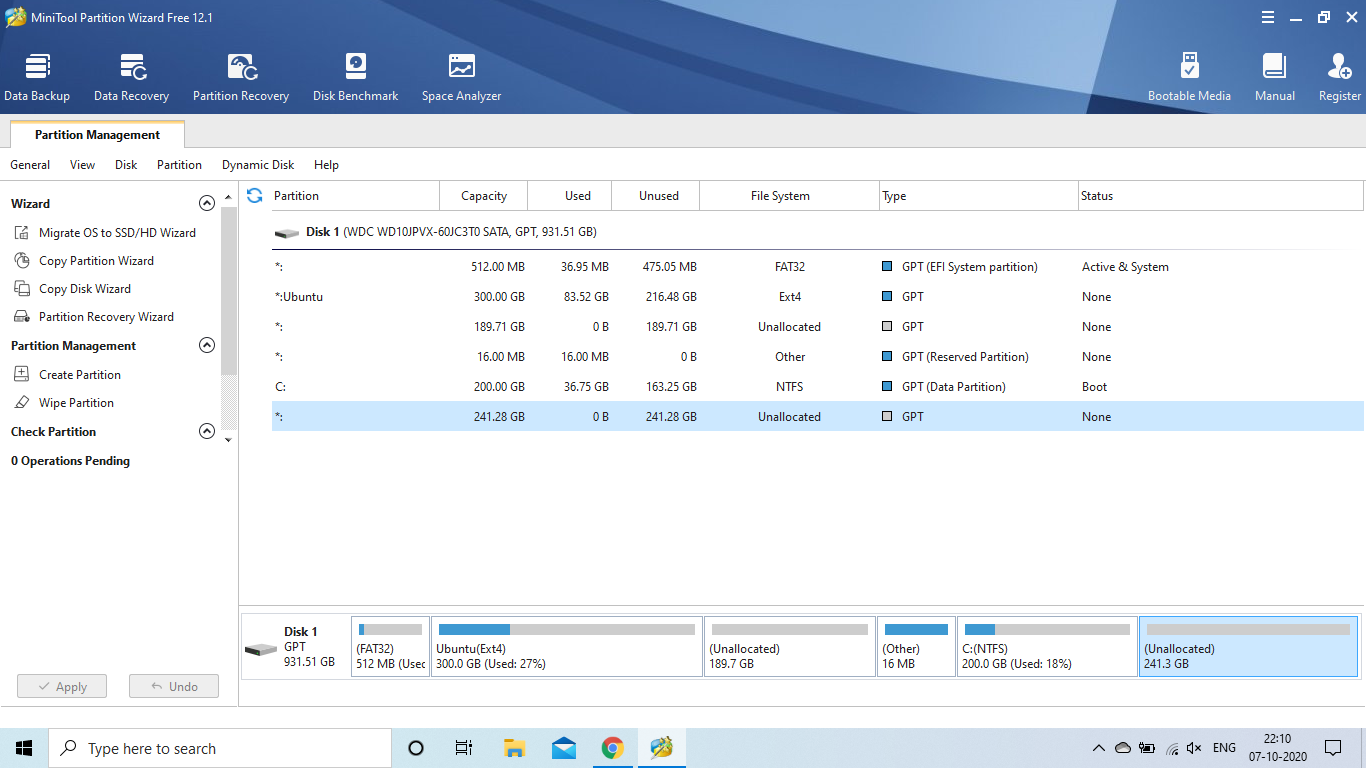Select the C:(NTFS) block in the disk map

pos(1047,647)
